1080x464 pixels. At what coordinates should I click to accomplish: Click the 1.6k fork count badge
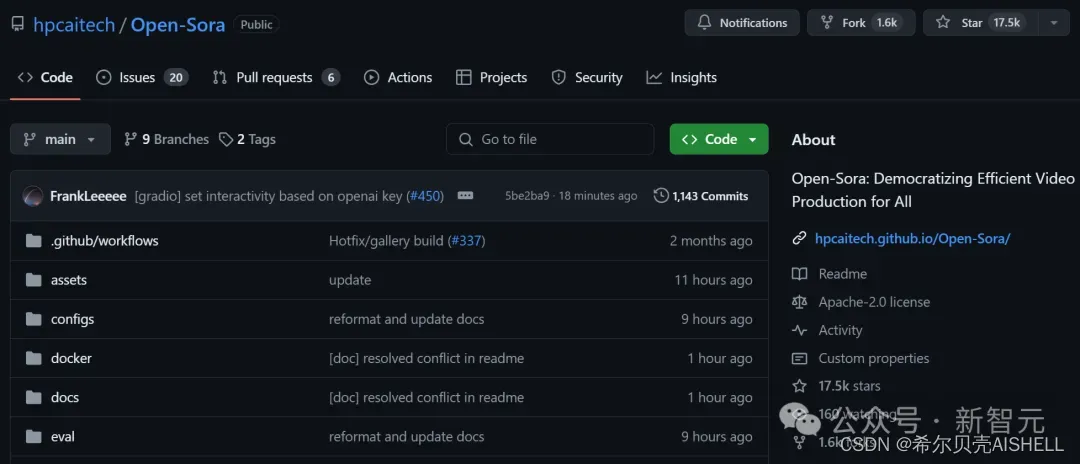click(886, 23)
